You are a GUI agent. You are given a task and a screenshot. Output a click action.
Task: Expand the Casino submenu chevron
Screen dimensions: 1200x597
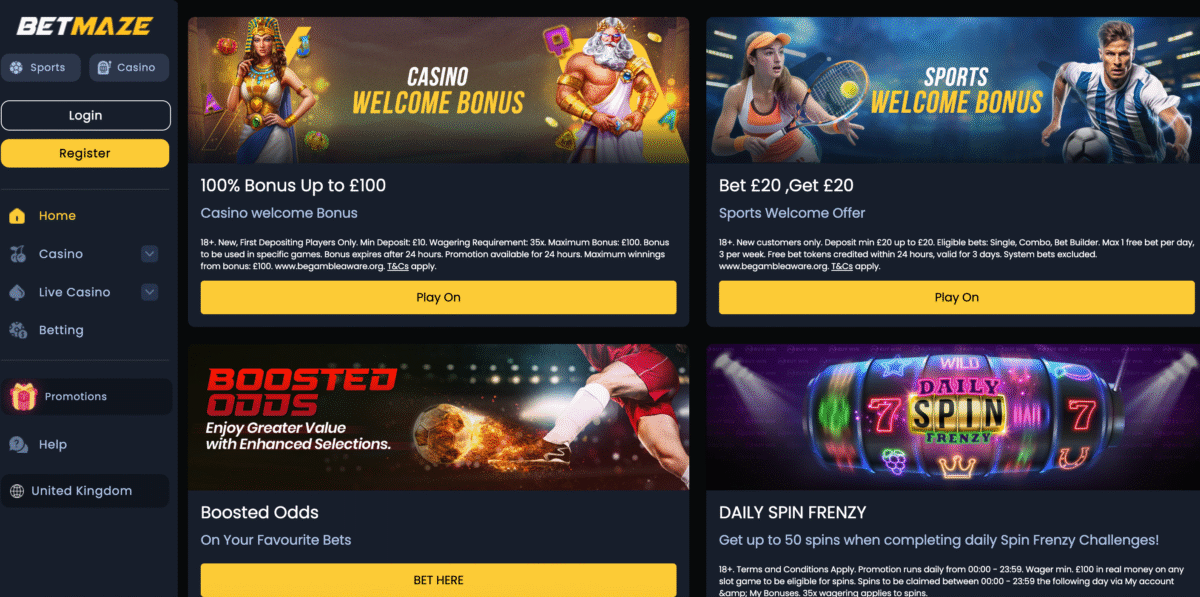point(150,254)
